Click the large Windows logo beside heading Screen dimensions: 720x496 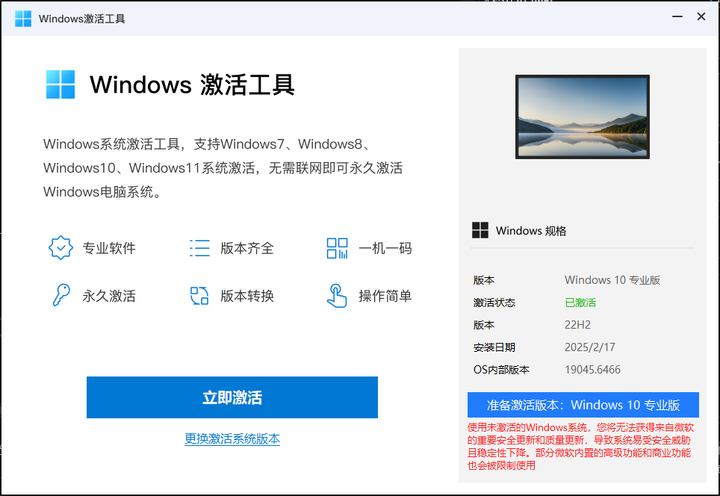coord(60,84)
